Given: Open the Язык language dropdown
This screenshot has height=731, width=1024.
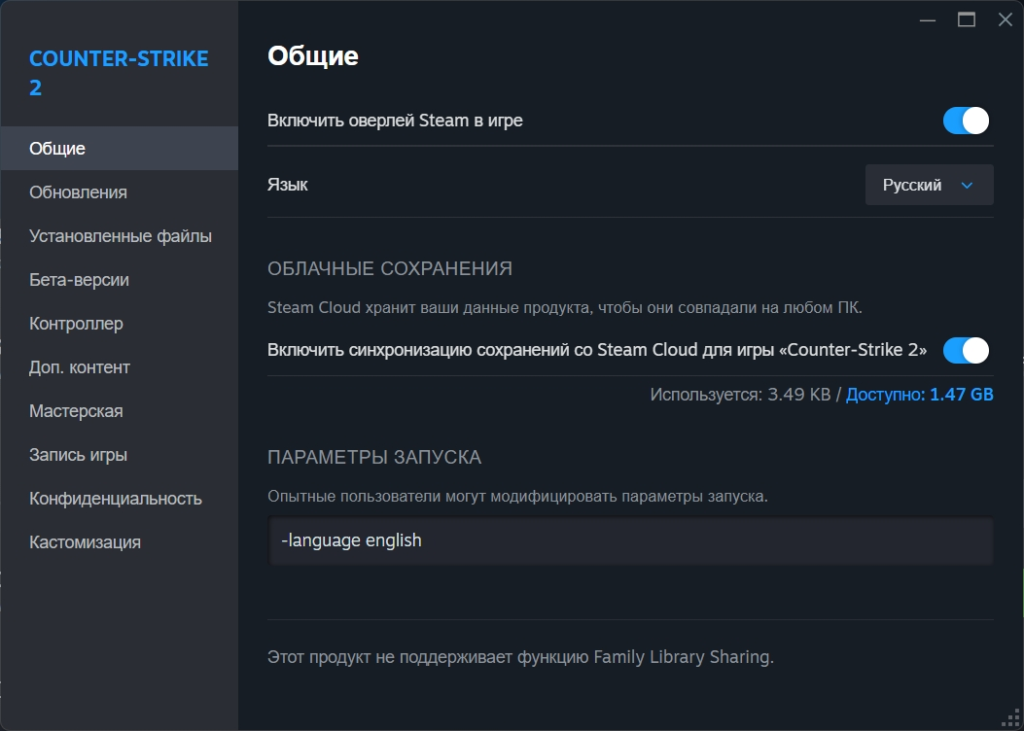Looking at the screenshot, I should coord(928,185).
